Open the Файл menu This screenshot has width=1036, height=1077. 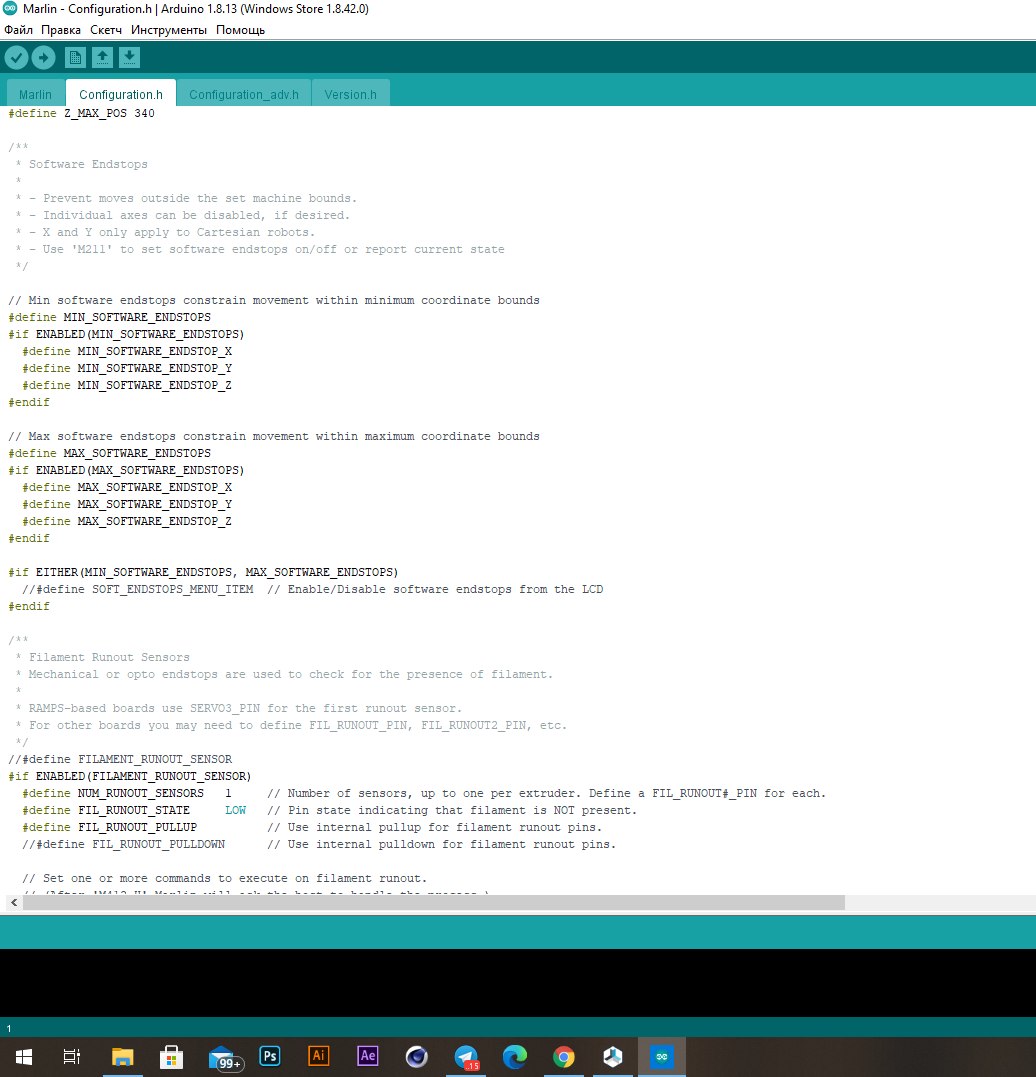[19, 30]
